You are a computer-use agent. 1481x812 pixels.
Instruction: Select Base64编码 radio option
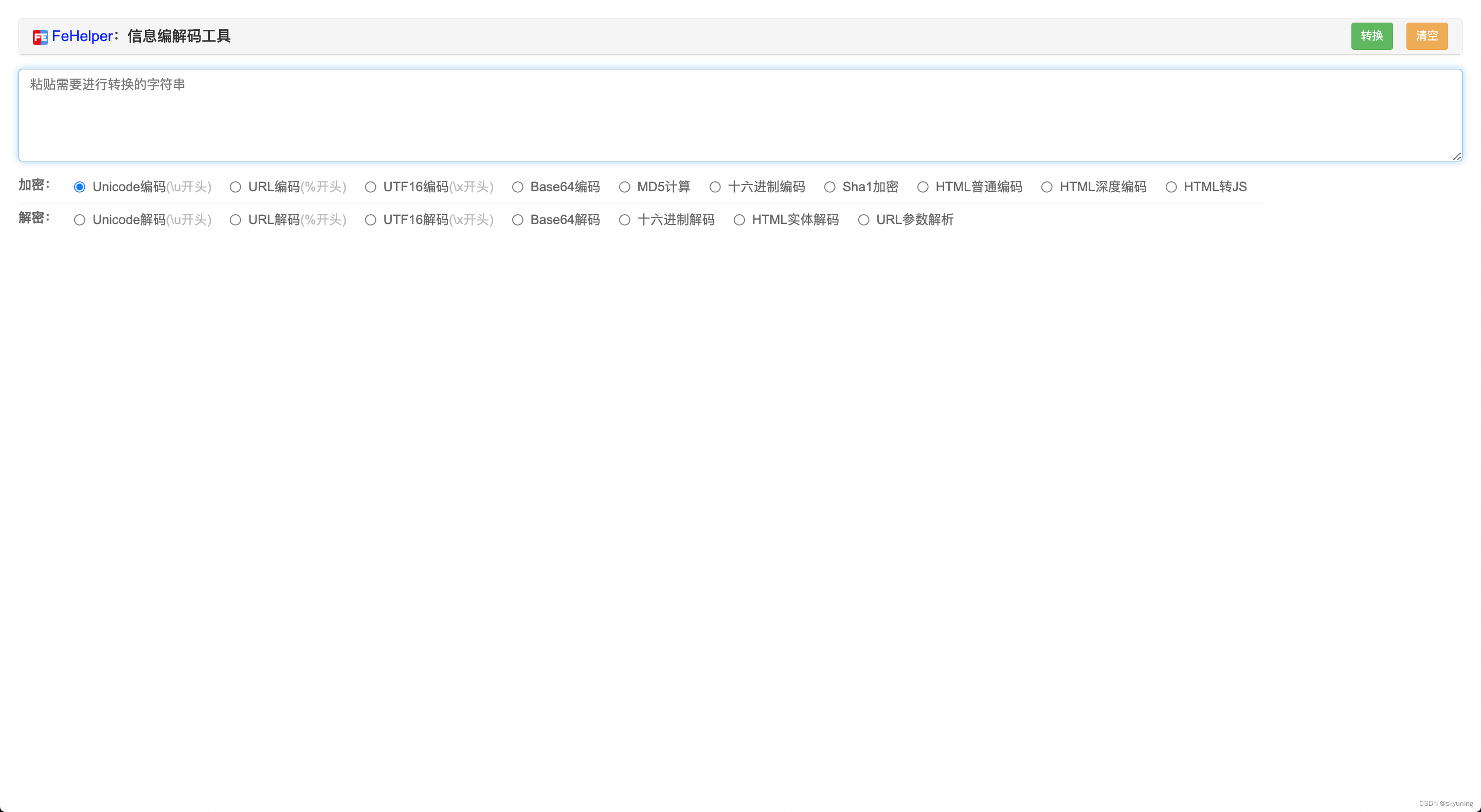(x=517, y=188)
